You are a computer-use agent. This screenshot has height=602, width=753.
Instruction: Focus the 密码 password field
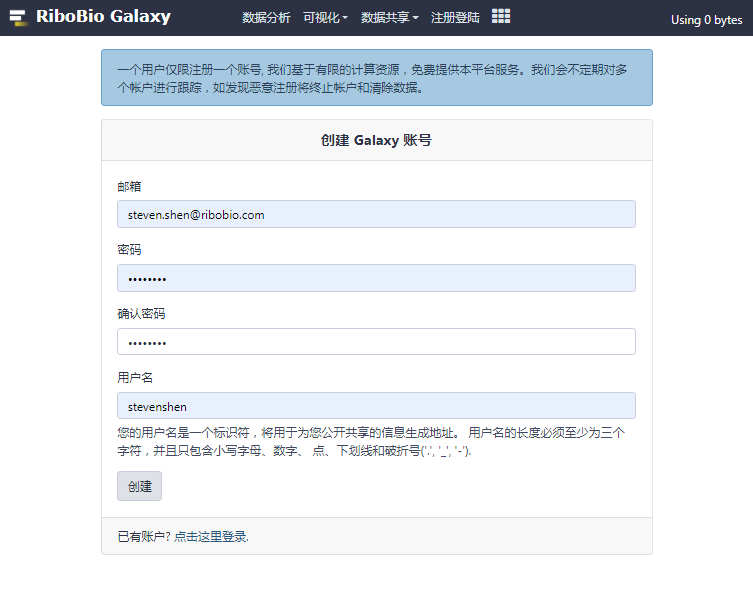tap(376, 278)
